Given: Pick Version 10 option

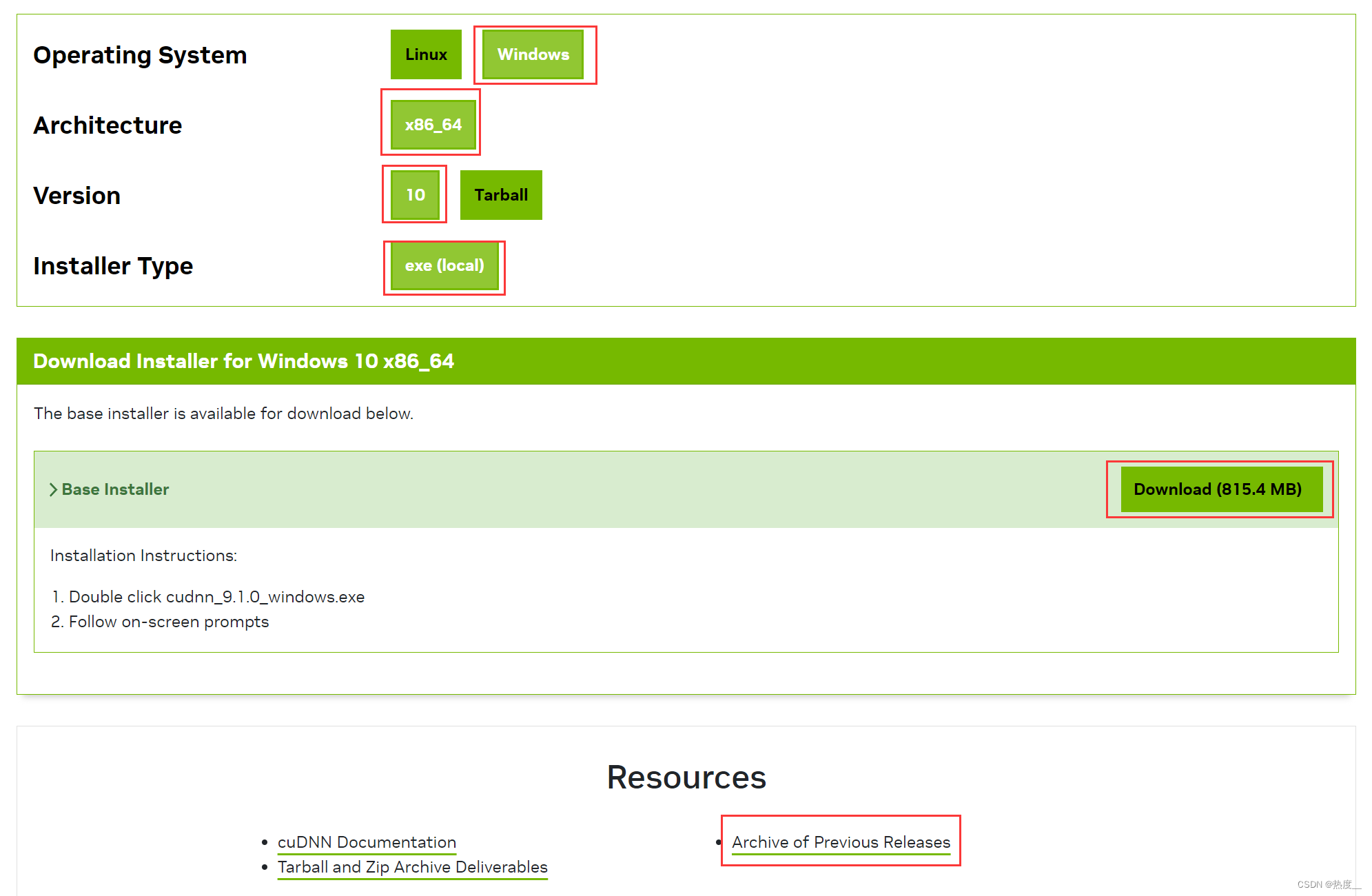Looking at the screenshot, I should 415,195.
